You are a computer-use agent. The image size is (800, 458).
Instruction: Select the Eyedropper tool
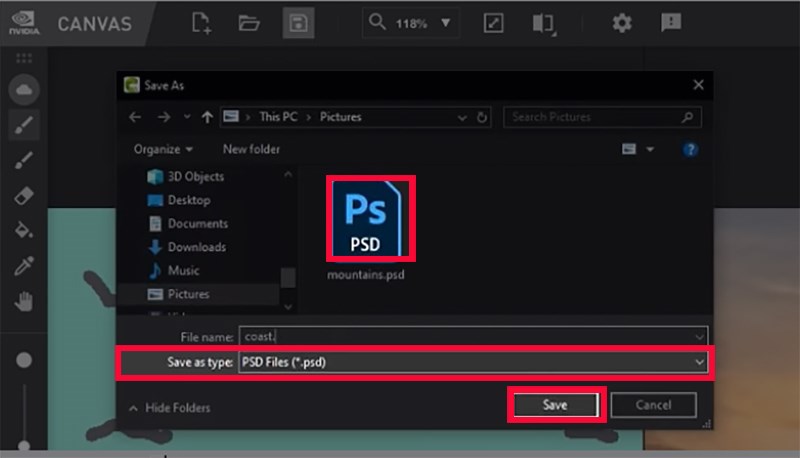[x=24, y=266]
